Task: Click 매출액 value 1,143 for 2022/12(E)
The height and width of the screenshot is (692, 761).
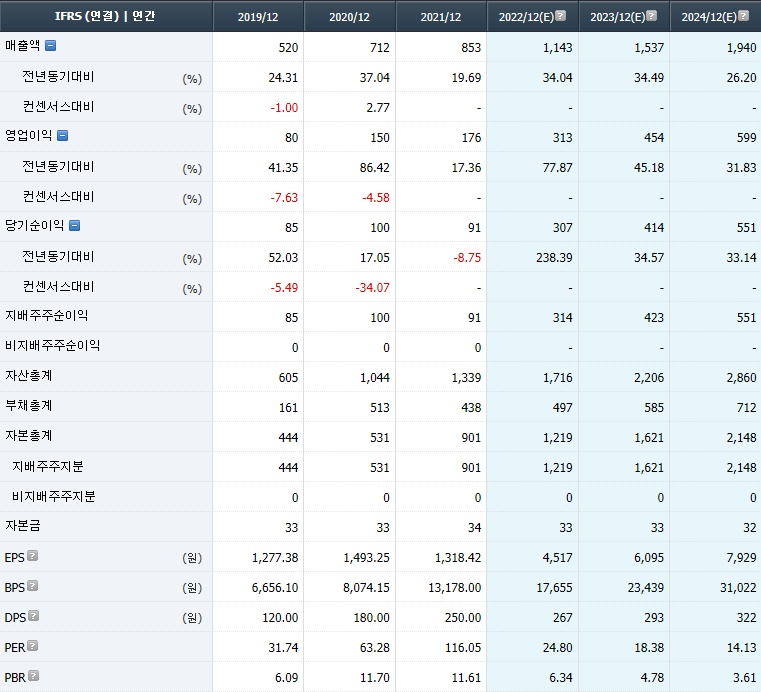Action: [x=557, y=48]
